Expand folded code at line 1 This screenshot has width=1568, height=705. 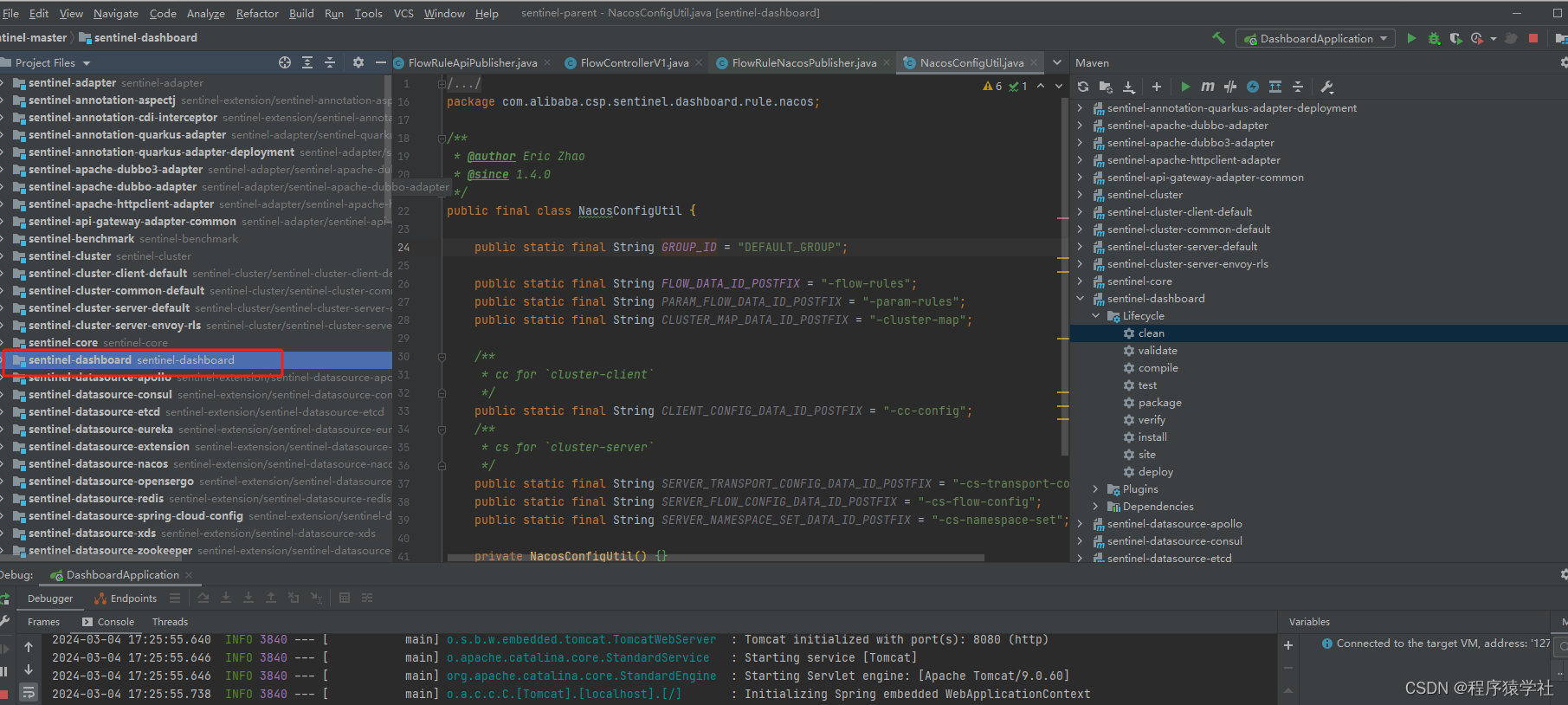[x=442, y=84]
